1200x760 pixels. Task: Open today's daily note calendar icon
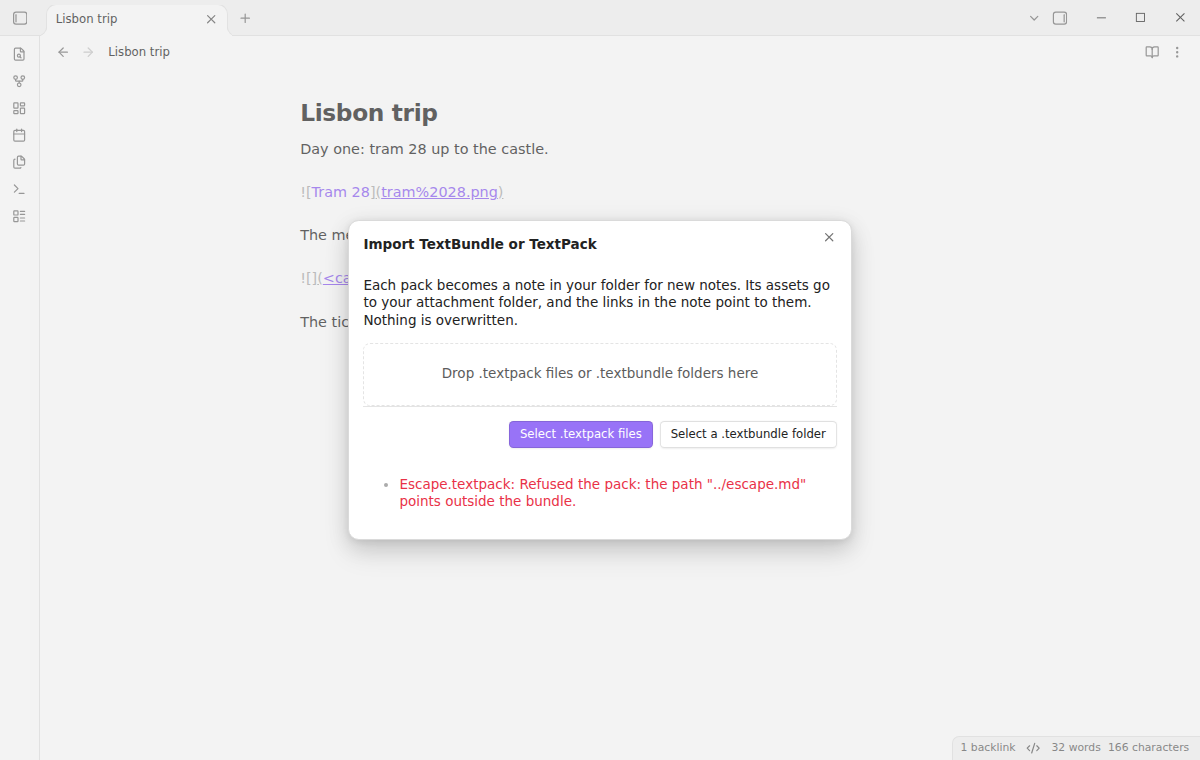click(19, 135)
